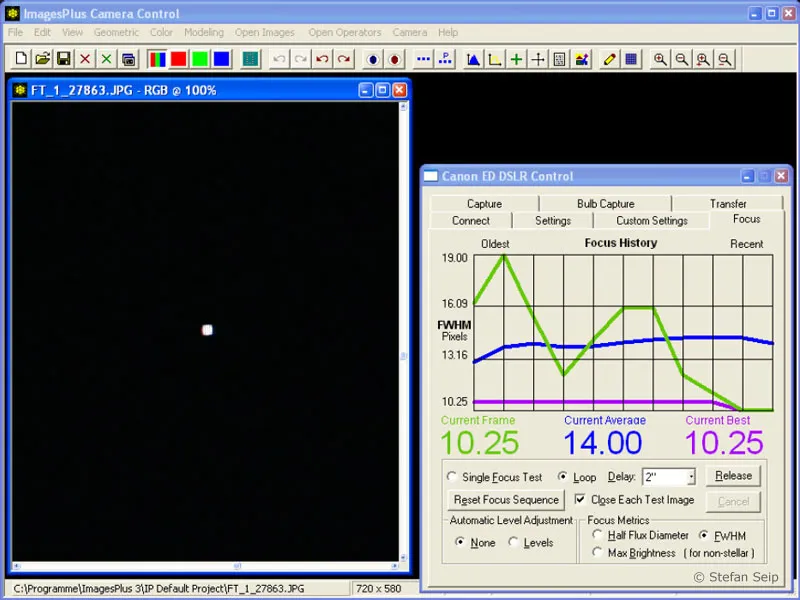
Task: Click the first zoom in magnifier
Action: click(660, 59)
